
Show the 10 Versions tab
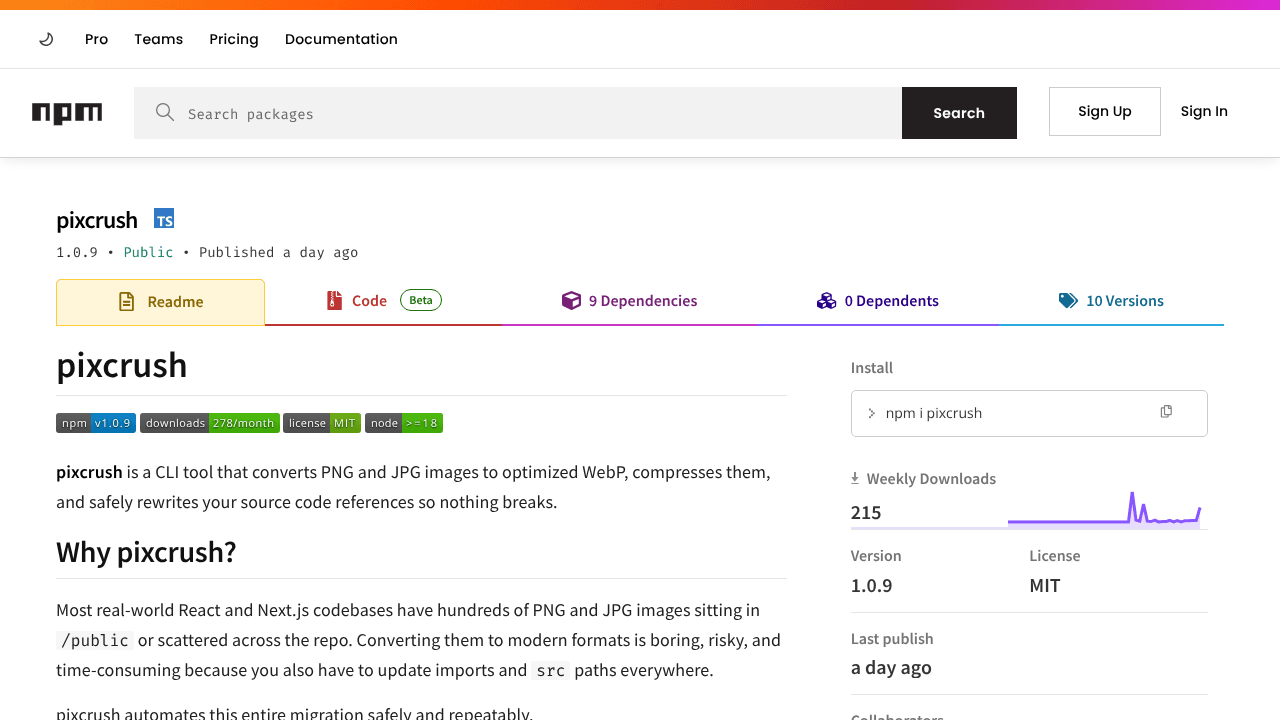click(1111, 301)
